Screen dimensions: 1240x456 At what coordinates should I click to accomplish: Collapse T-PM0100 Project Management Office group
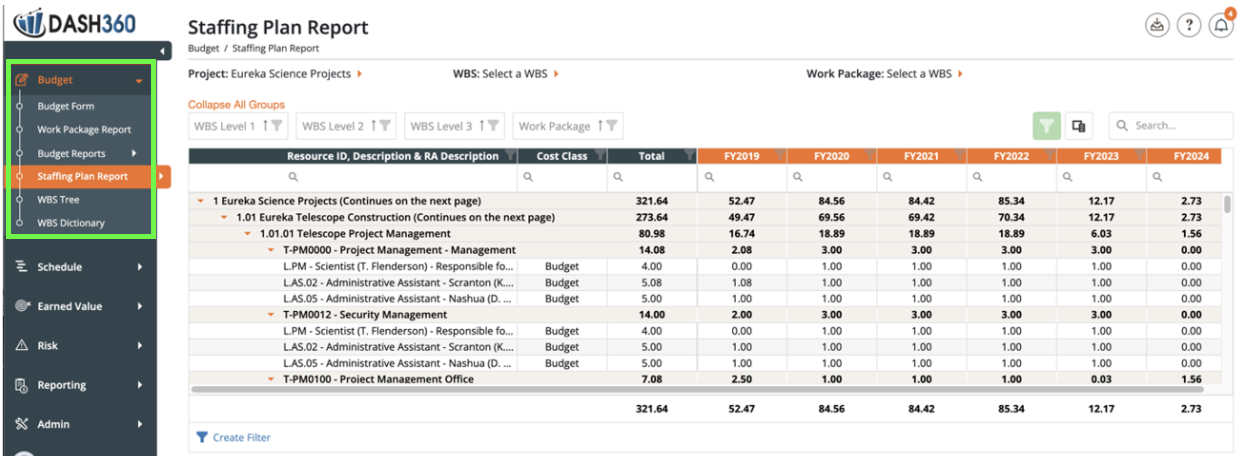tap(271, 379)
